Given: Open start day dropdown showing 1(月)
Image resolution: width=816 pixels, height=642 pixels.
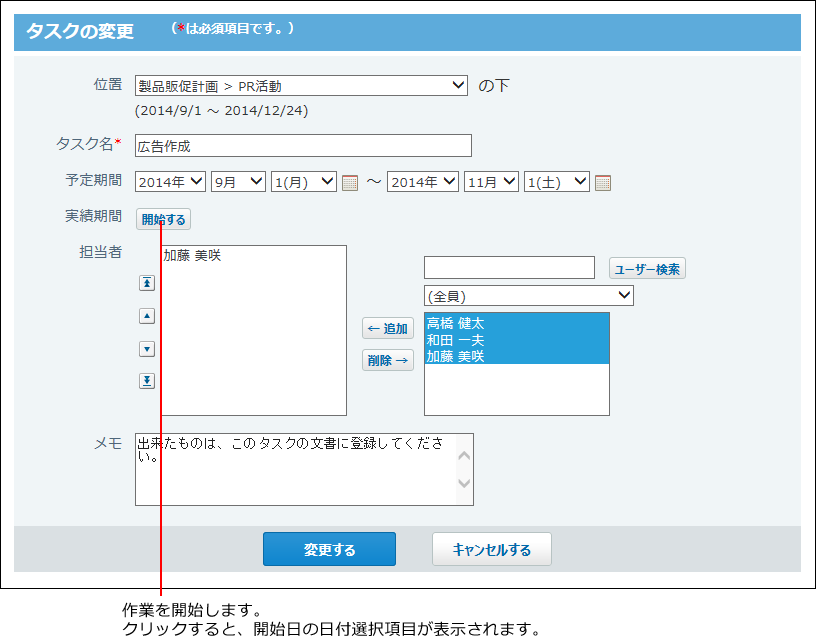Looking at the screenshot, I should click(x=304, y=182).
